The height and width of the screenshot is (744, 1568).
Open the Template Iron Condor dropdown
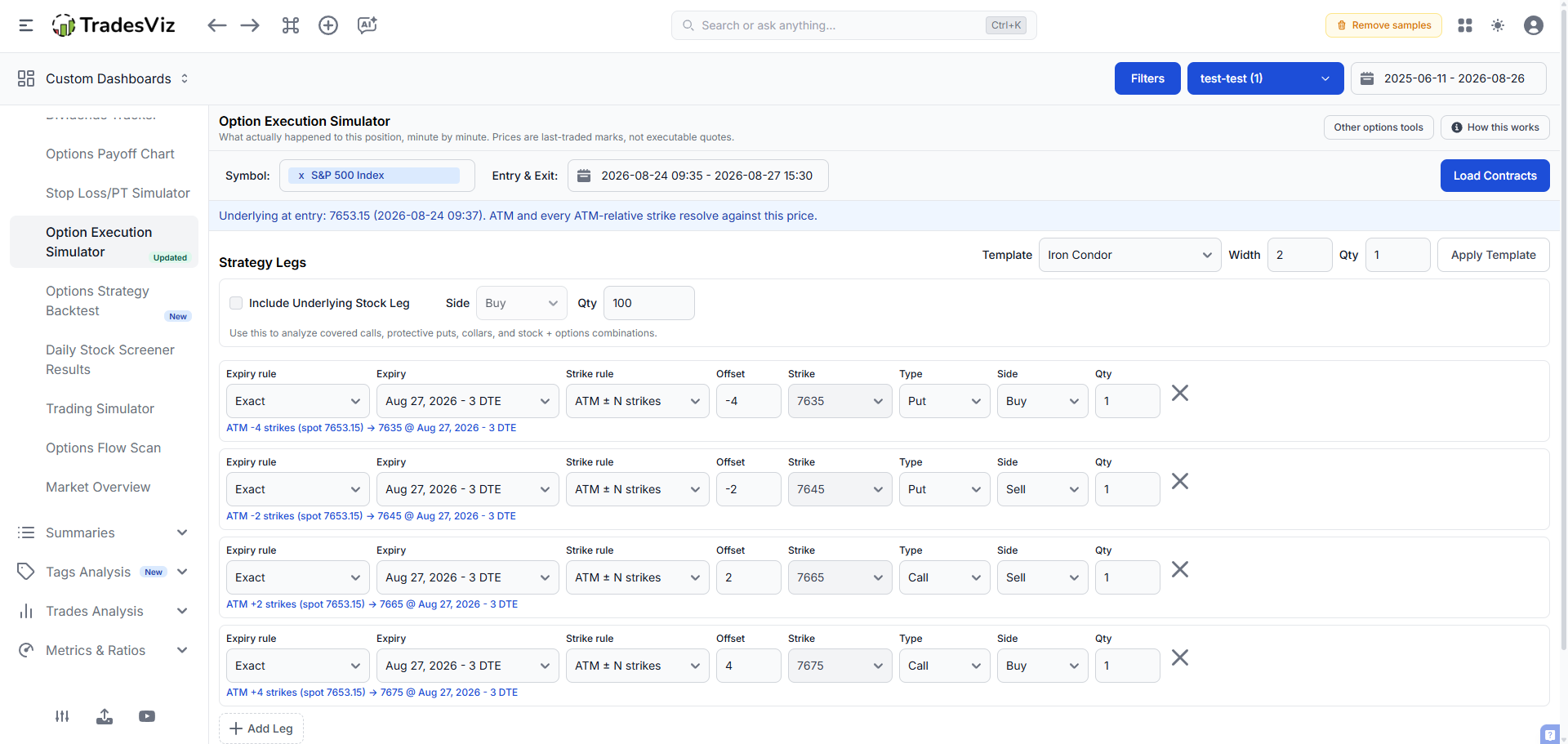pos(1129,255)
